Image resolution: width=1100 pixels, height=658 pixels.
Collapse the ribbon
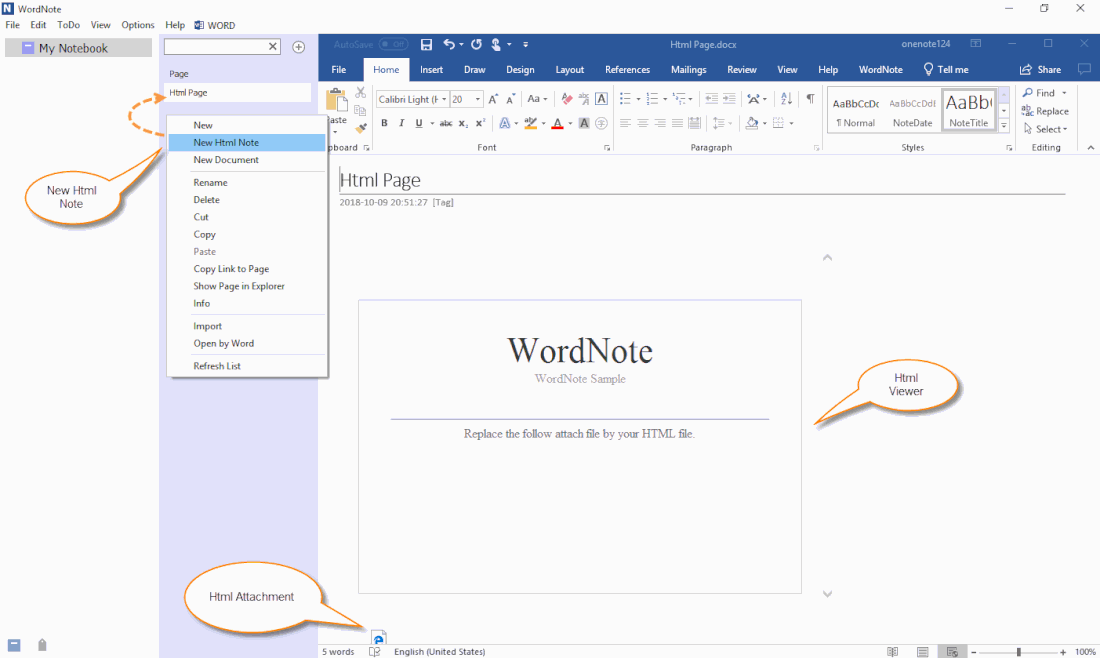click(1091, 147)
